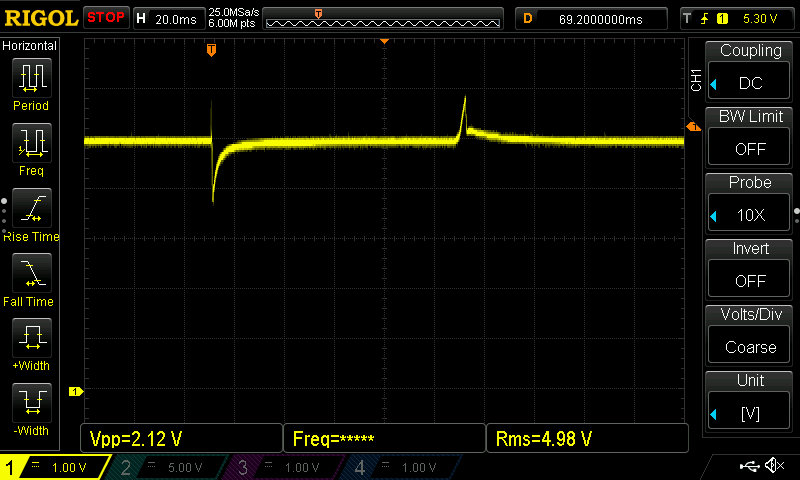Screen dimensions: 800x480
Task: Click the 25.0MSa/s sample rate readout
Action: click(x=234, y=12)
